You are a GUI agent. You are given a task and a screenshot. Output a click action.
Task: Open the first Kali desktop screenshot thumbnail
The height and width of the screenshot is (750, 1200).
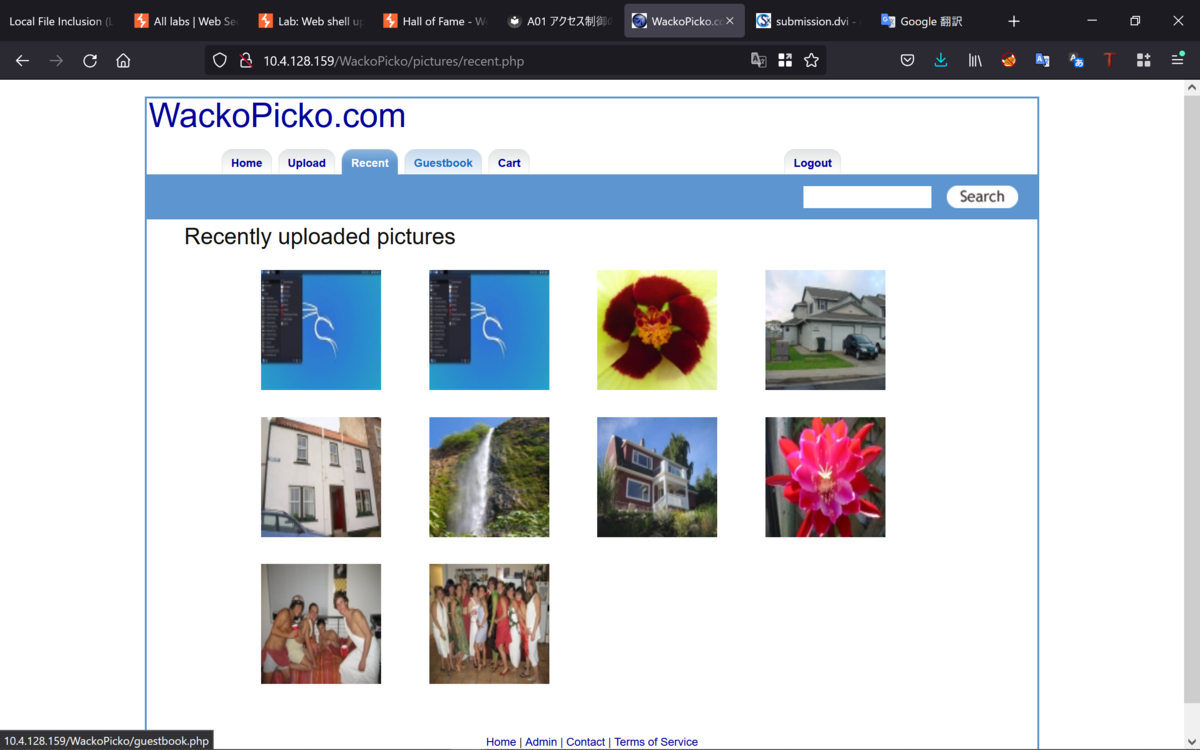[x=321, y=330]
